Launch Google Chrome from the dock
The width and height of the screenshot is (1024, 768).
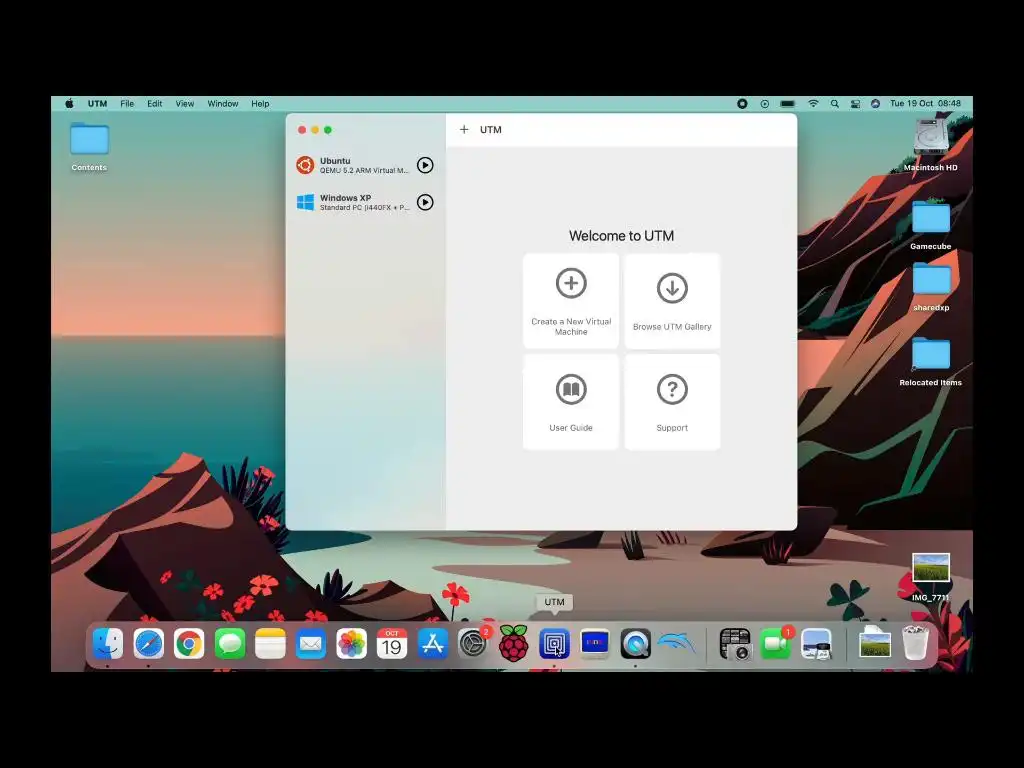[189, 644]
